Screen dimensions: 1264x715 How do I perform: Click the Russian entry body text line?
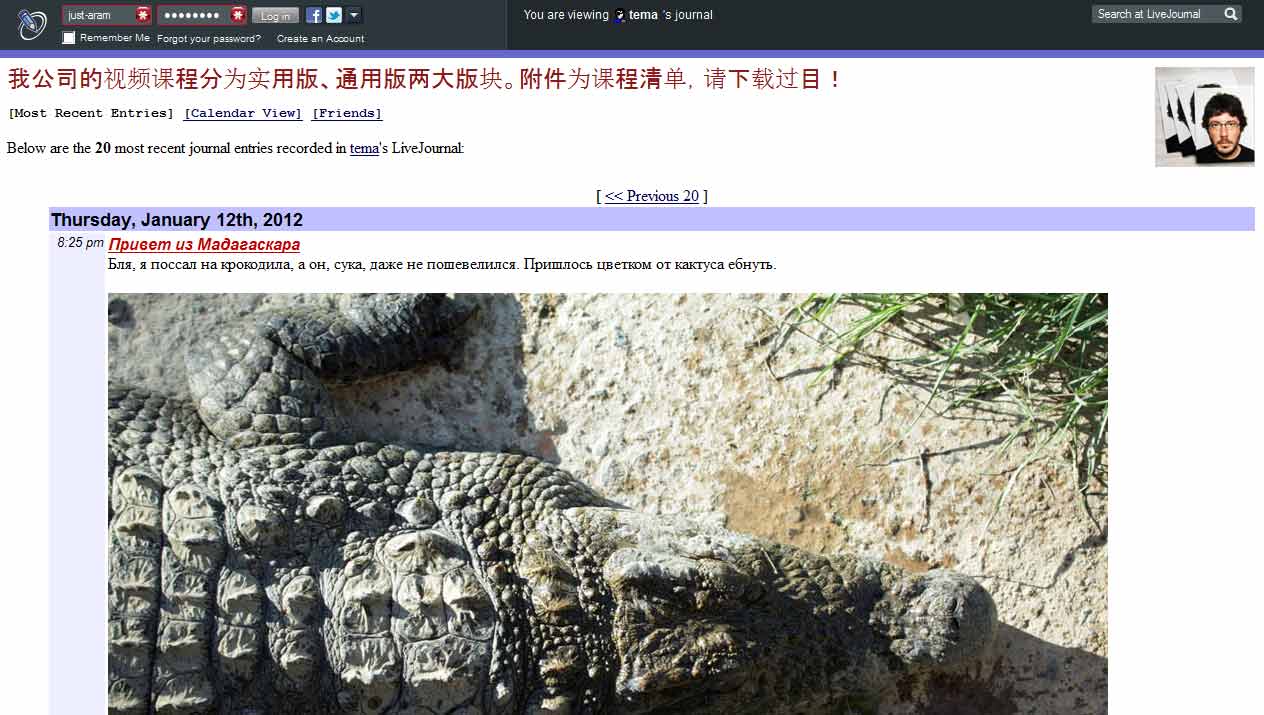(x=442, y=265)
